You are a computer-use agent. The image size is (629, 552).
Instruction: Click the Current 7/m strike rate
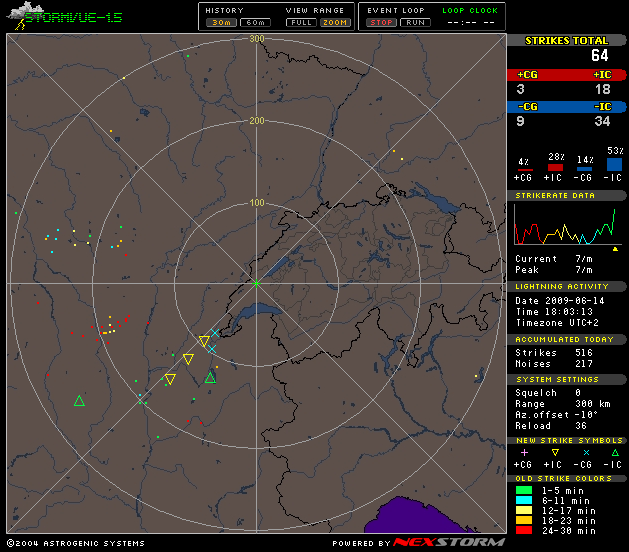[x=554, y=259]
